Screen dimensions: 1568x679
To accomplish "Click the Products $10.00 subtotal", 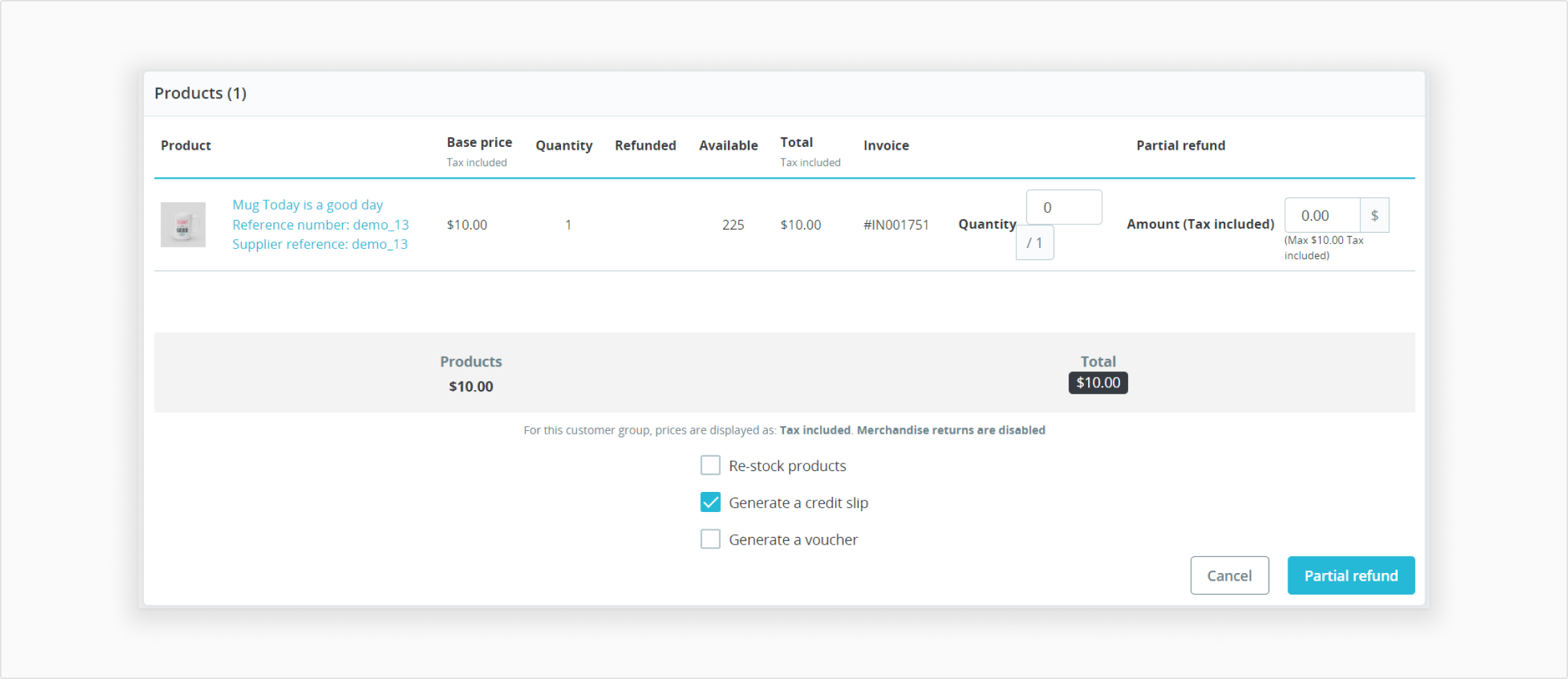I will pyautogui.click(x=471, y=387).
